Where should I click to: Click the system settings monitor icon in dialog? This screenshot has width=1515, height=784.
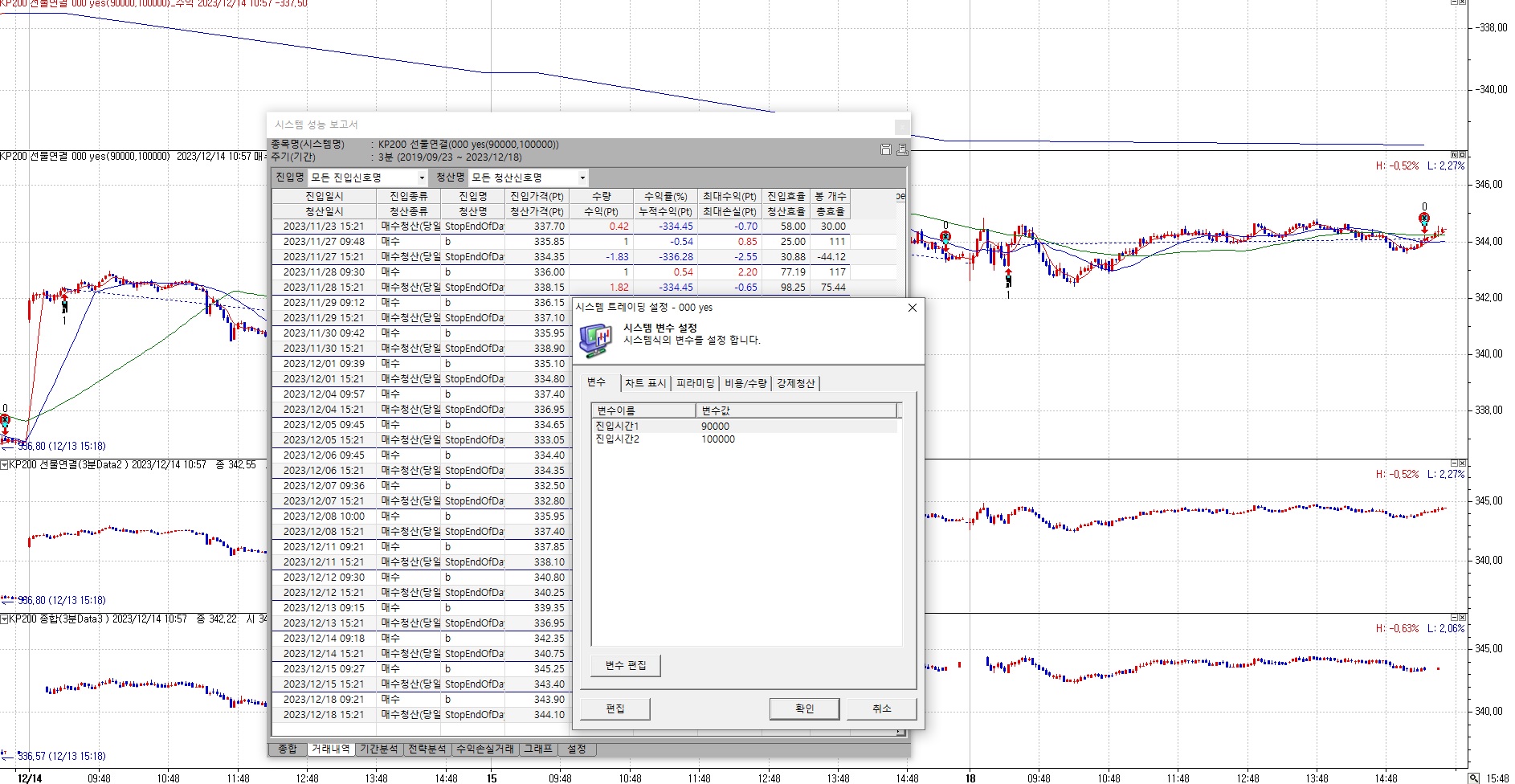595,340
